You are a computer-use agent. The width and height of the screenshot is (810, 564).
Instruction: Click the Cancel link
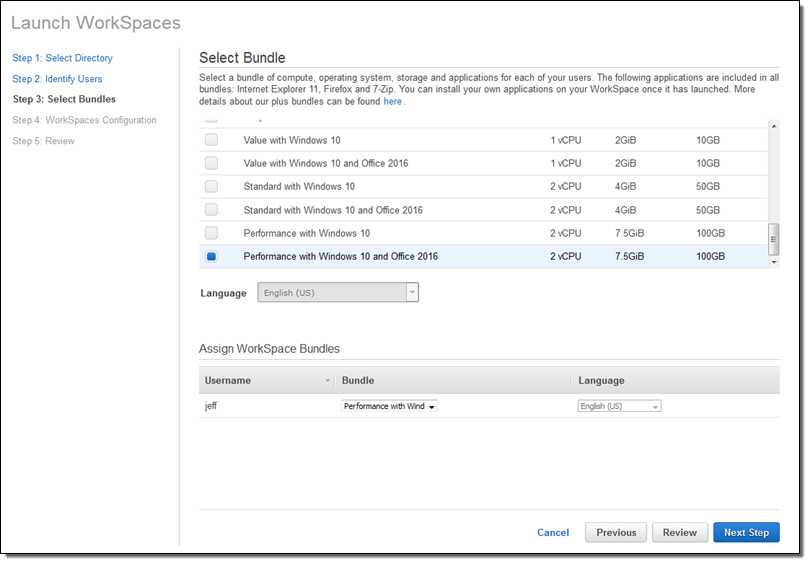pos(553,533)
